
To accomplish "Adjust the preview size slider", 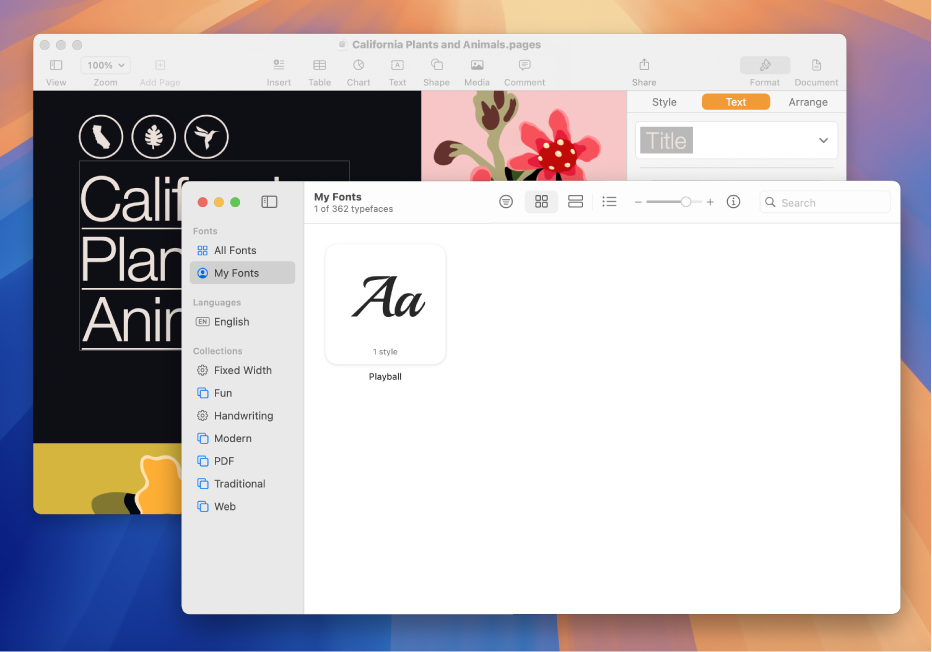I will 685,202.
